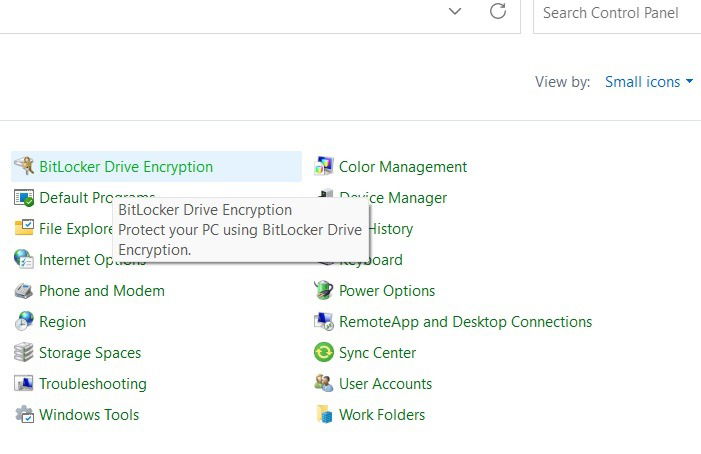Click the Phone and Modem icon

[24, 291]
